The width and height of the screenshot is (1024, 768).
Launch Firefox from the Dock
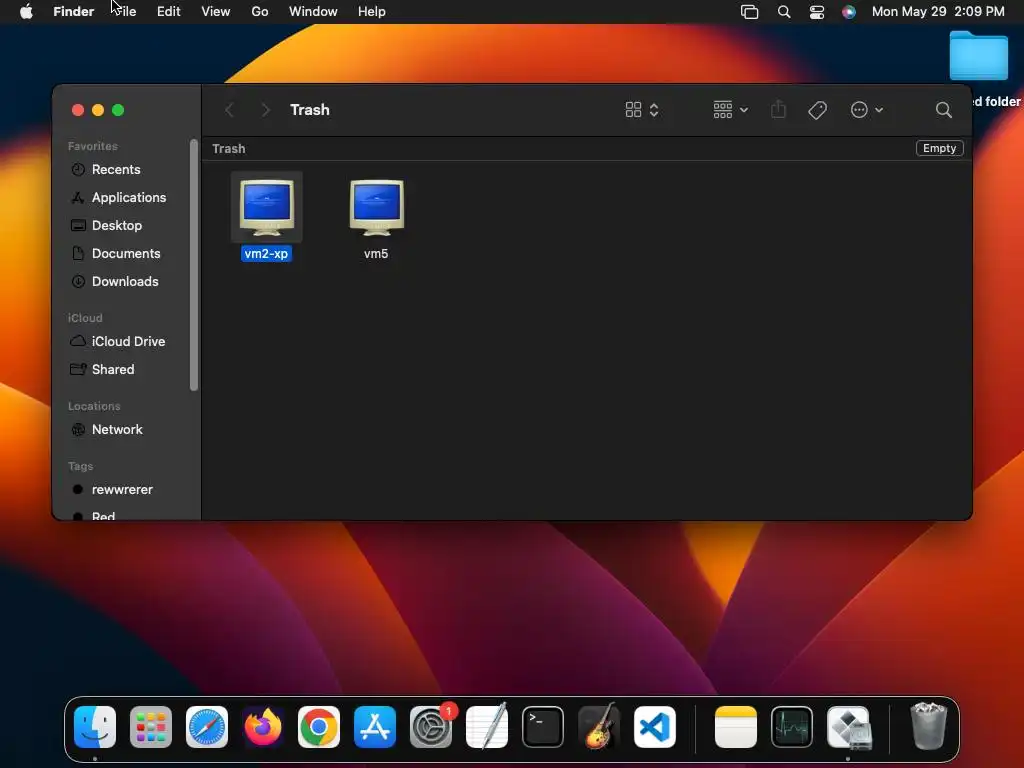pos(263,727)
